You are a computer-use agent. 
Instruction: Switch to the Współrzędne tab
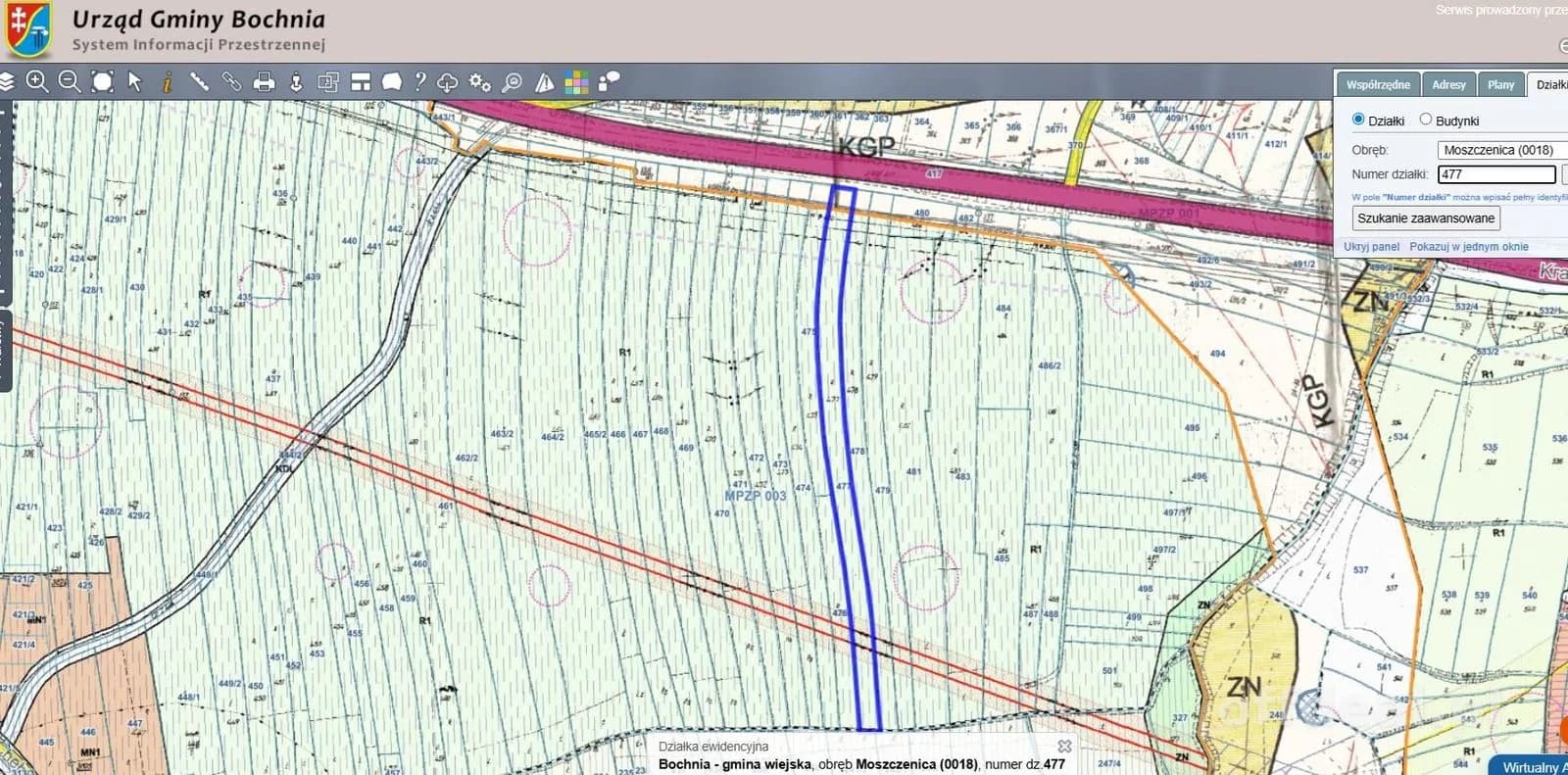1378,84
